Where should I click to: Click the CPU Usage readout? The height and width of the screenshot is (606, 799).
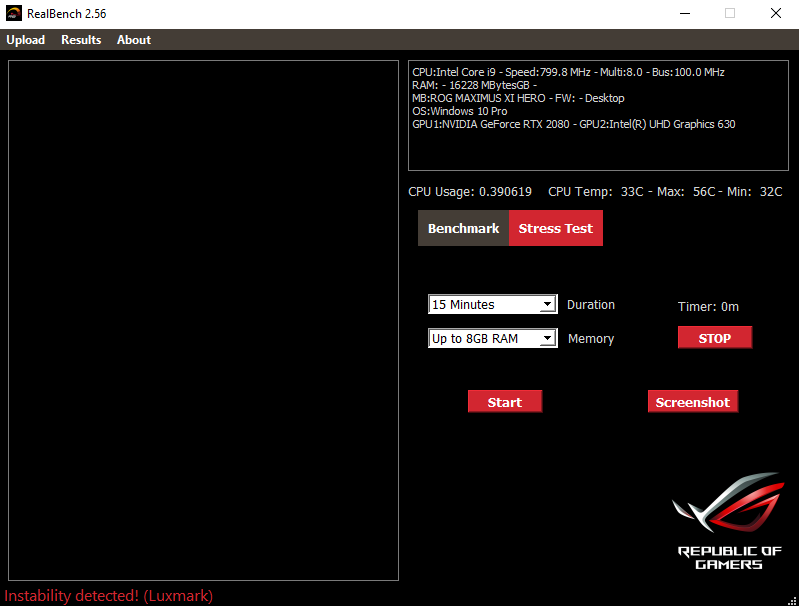(x=470, y=192)
